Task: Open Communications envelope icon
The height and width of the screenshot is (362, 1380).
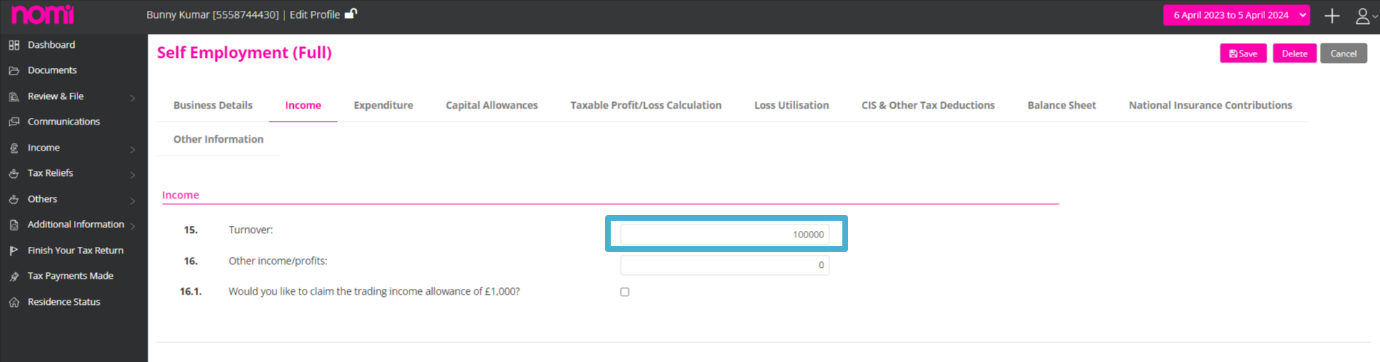Action: (x=14, y=122)
